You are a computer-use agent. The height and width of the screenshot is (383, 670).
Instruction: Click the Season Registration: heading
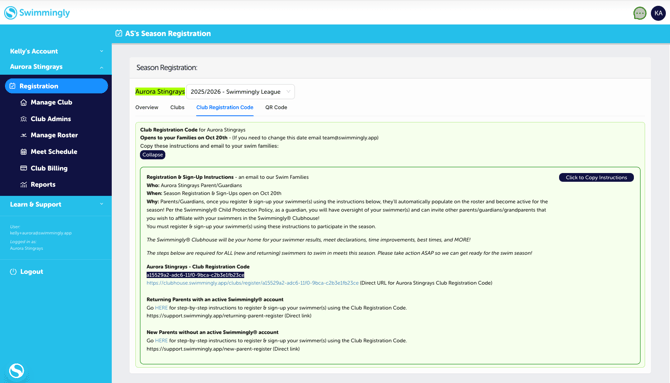point(167,68)
